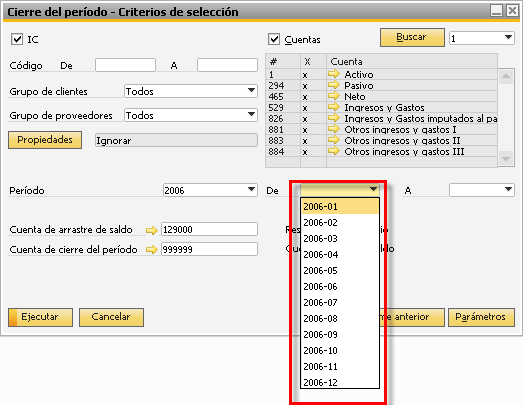
Task: Click the link arrow next to Activo
Action: click(334, 74)
